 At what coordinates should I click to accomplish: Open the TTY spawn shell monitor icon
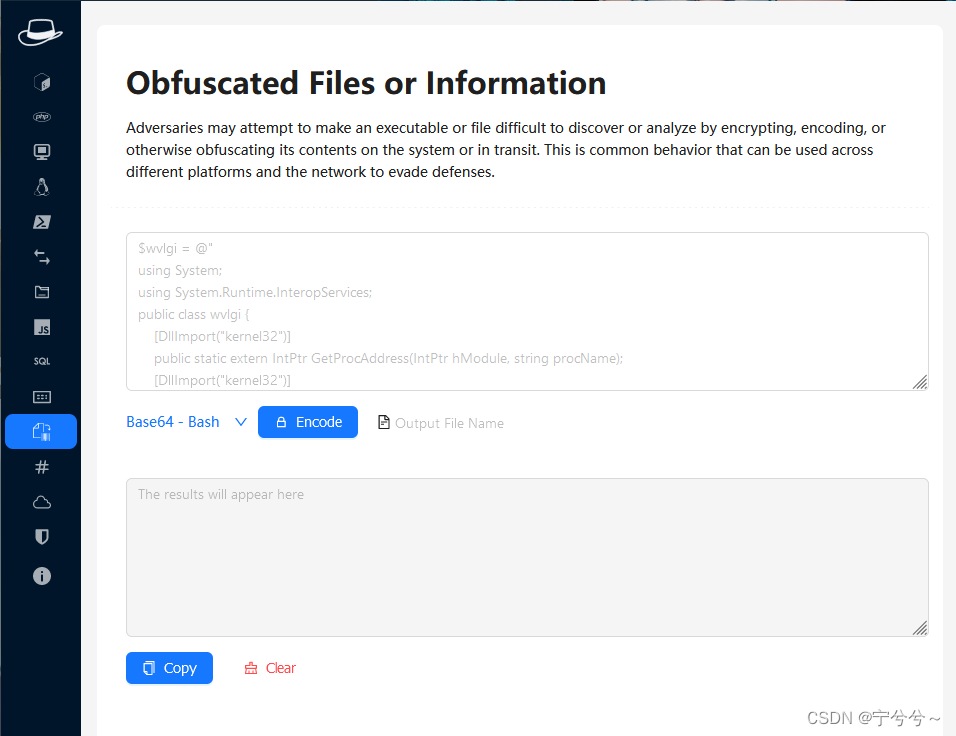pos(41,152)
